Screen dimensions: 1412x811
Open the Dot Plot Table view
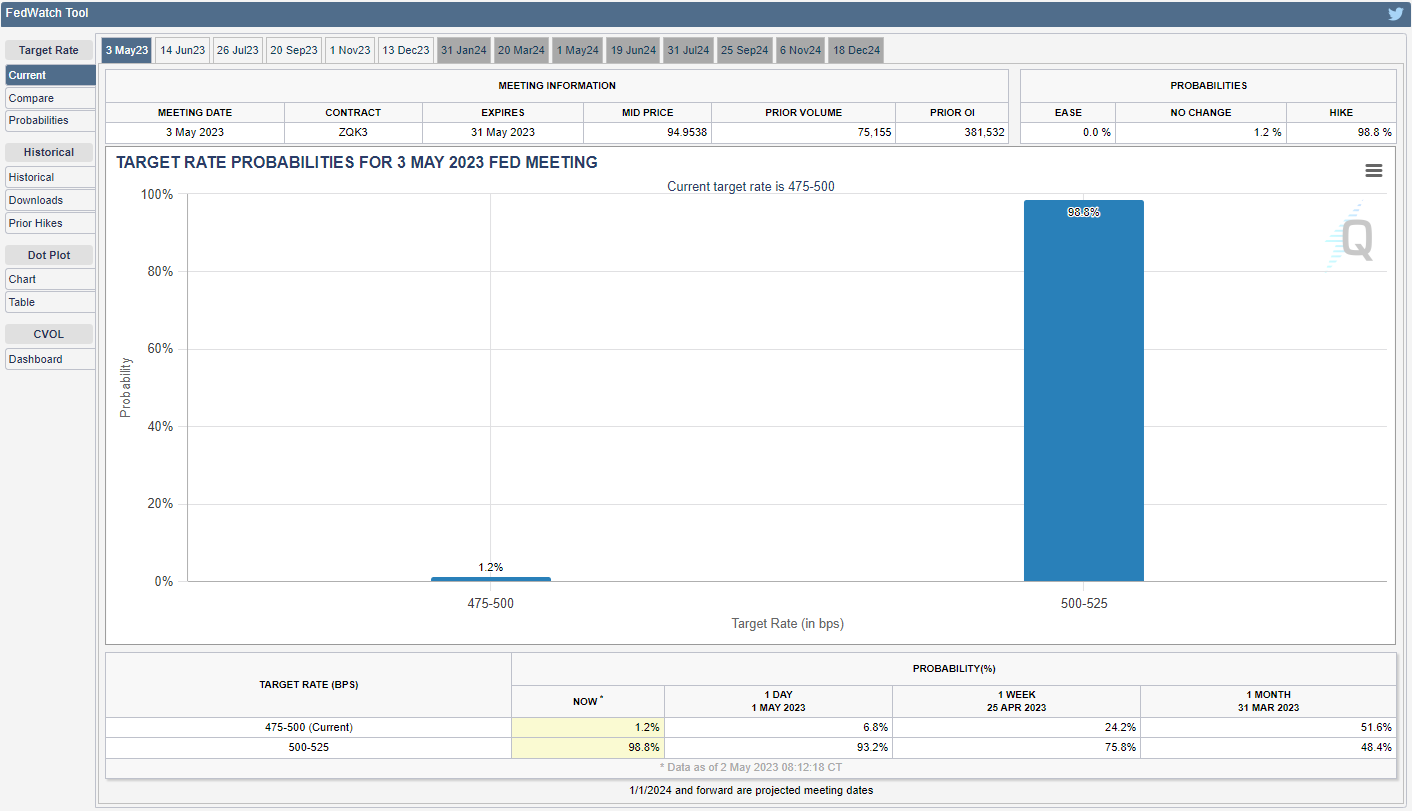click(50, 302)
